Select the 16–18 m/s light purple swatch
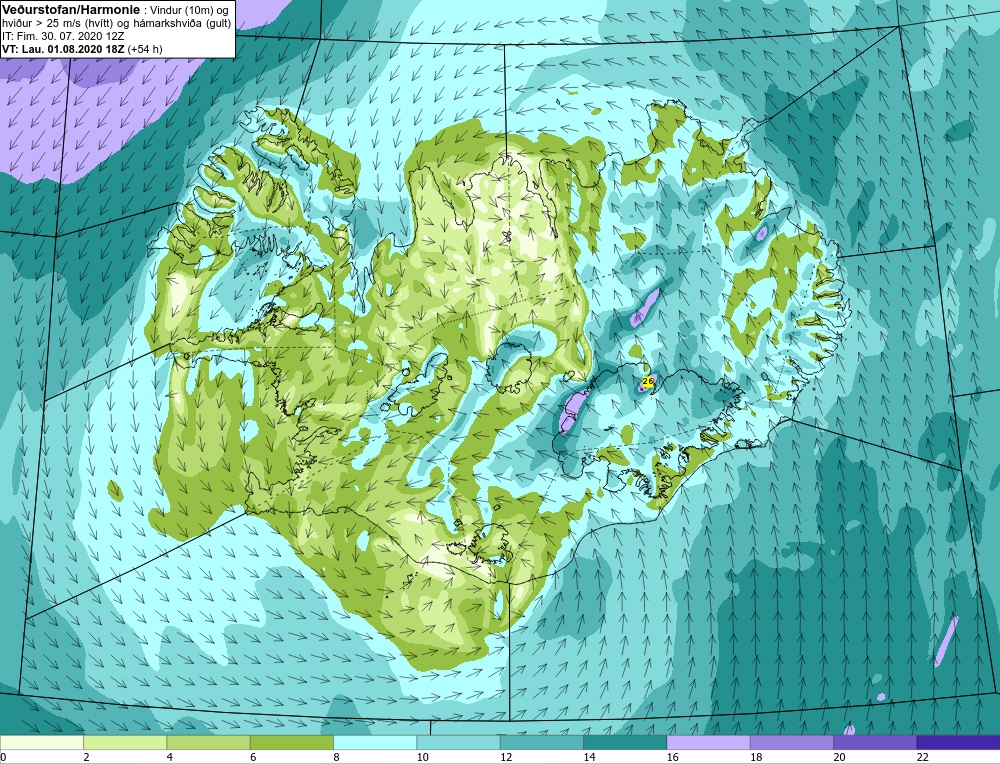The image size is (1000, 764). (708, 743)
